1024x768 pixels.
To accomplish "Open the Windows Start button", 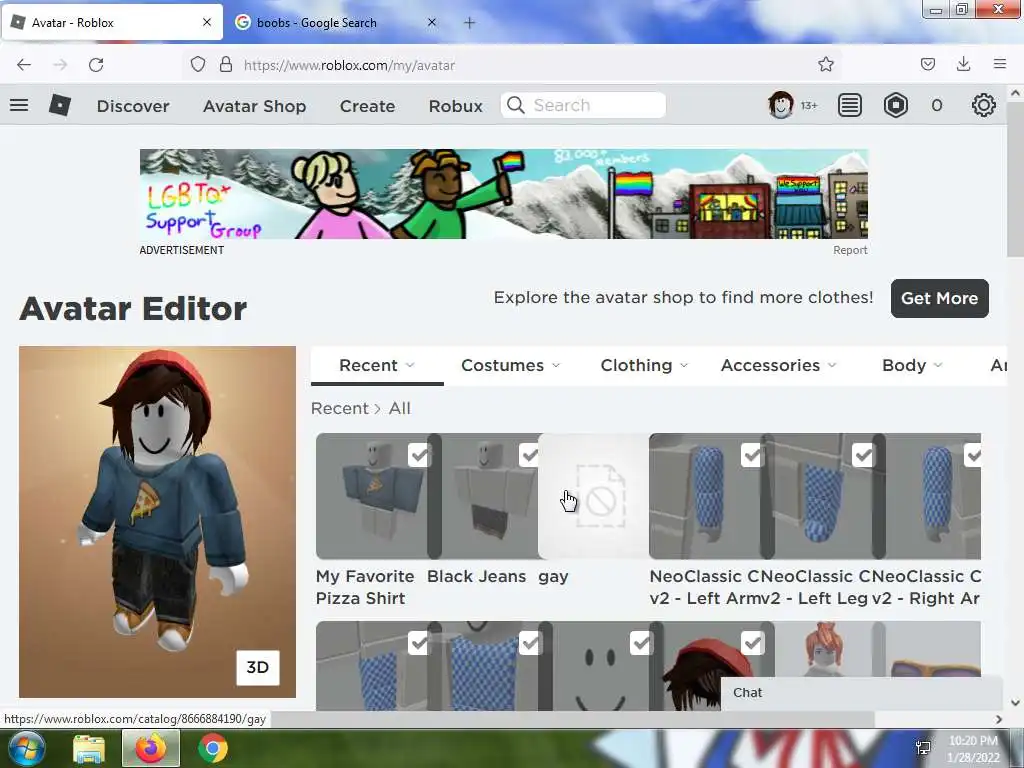I will [26, 748].
